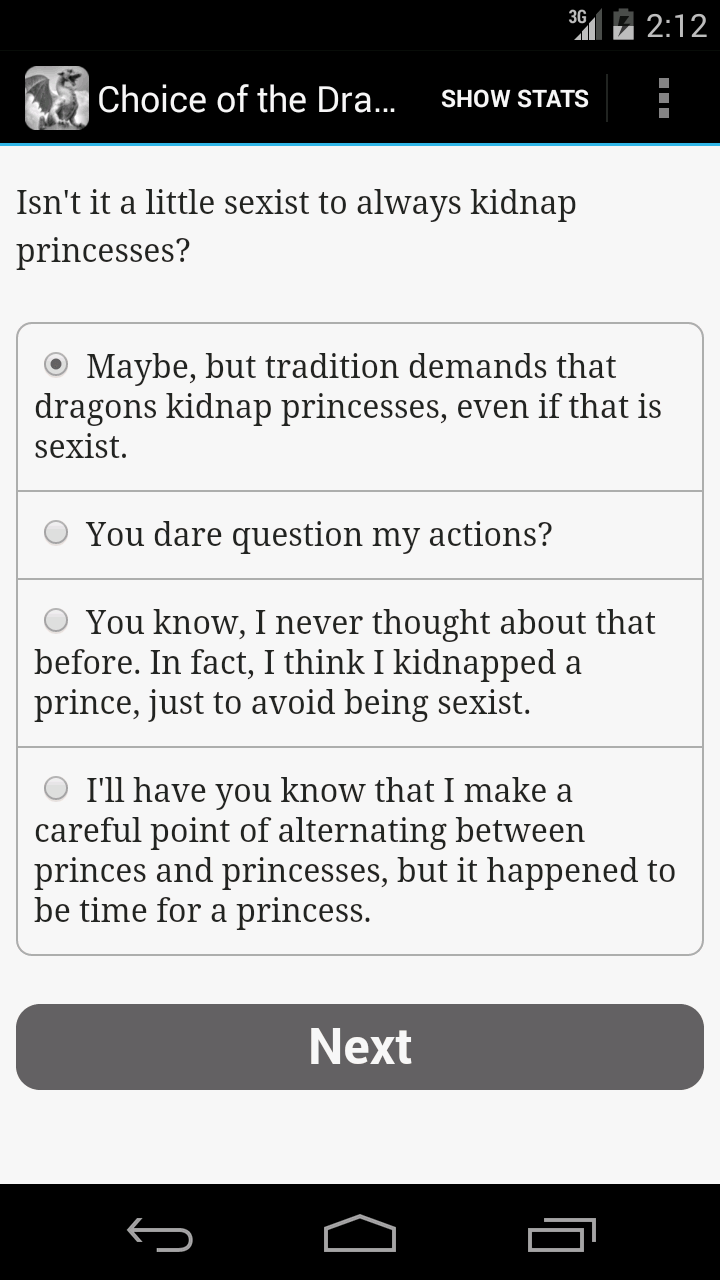
Task: Tap the 'Choice of the Dra...' title
Action: click(x=246, y=99)
